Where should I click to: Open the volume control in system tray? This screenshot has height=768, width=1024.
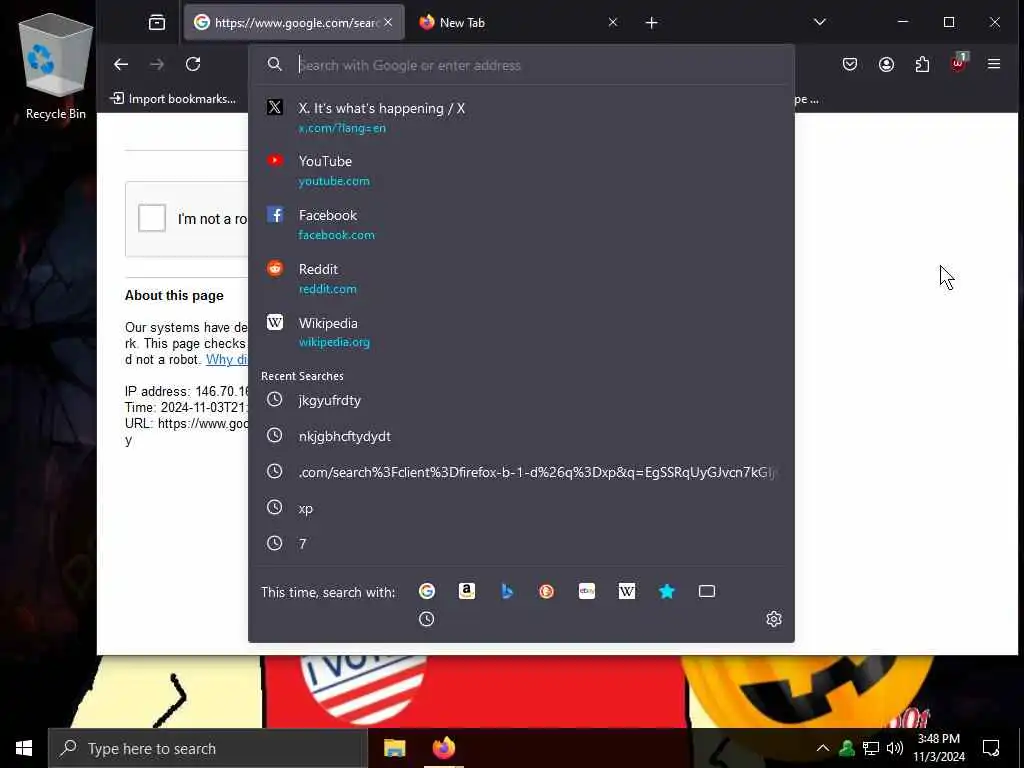tap(895, 748)
